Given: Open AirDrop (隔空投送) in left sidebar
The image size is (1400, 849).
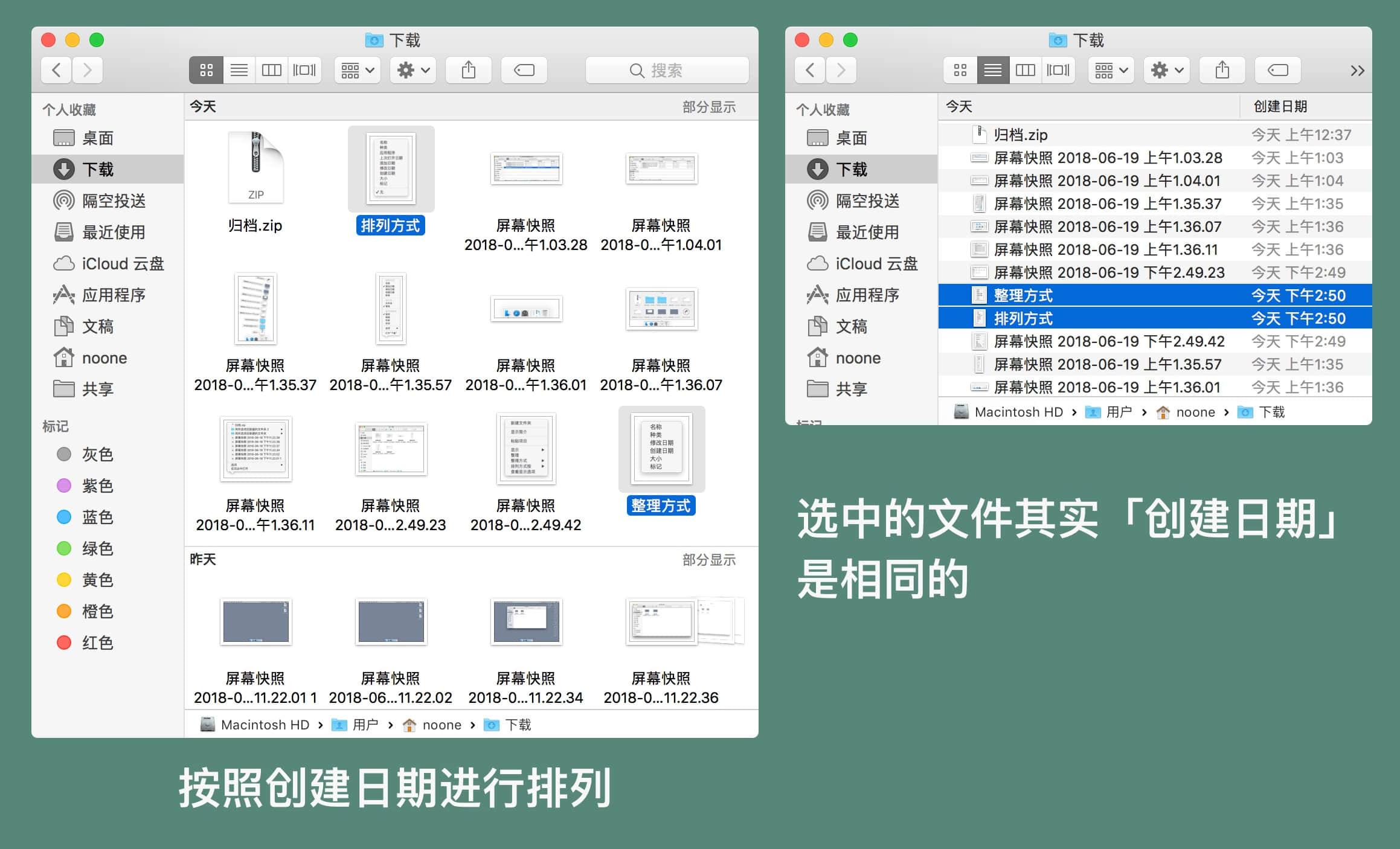Looking at the screenshot, I should click(x=114, y=201).
